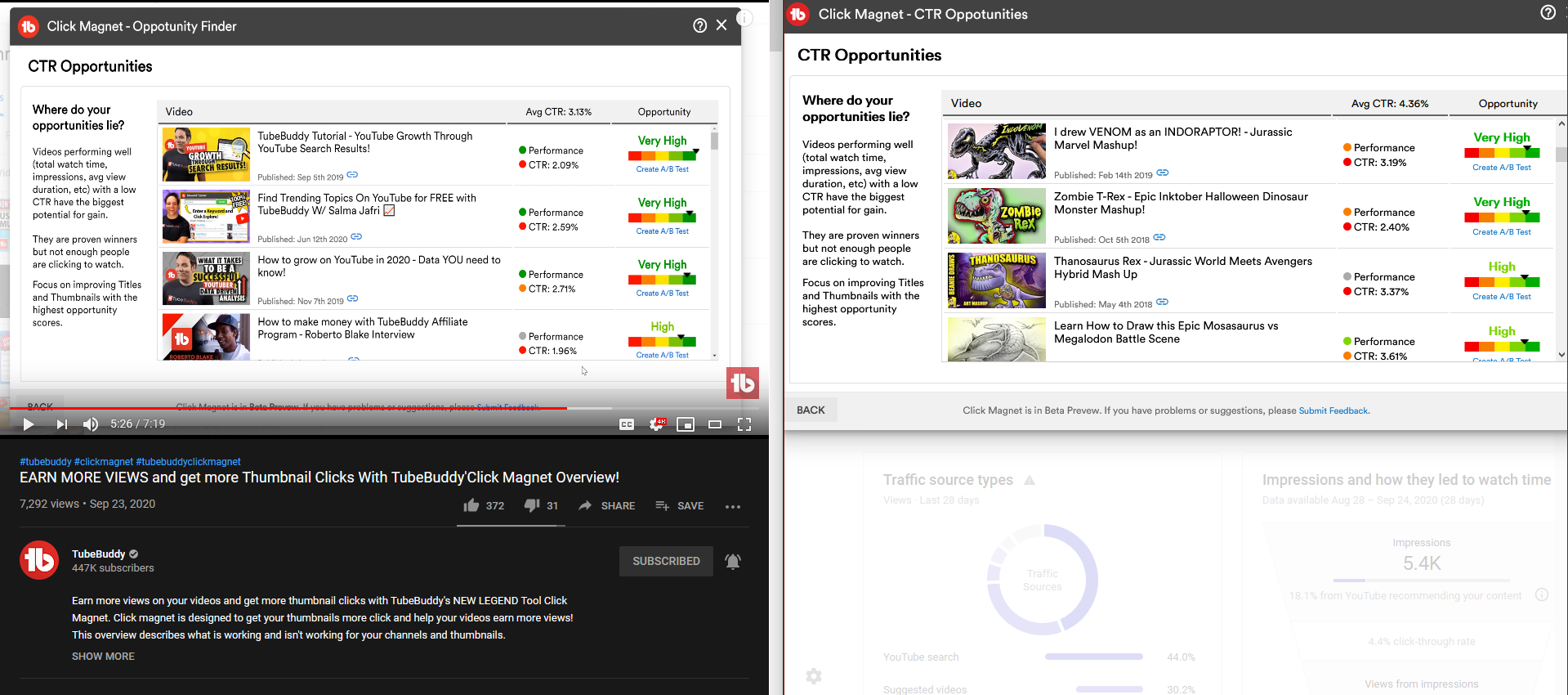Open link icon beside Feb 14th 2019 date

[1163, 173]
